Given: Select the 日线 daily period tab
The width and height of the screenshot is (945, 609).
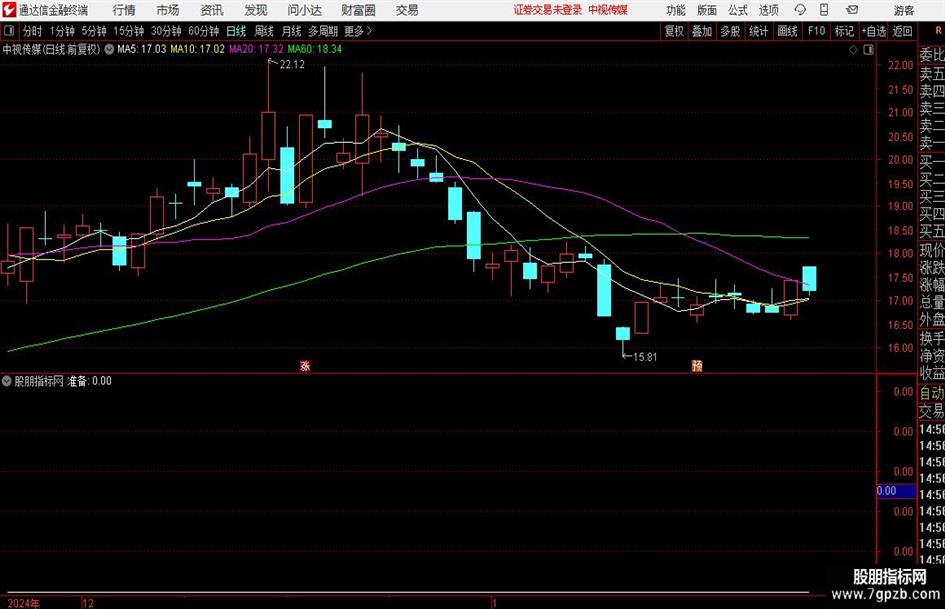Looking at the screenshot, I should click(236, 31).
